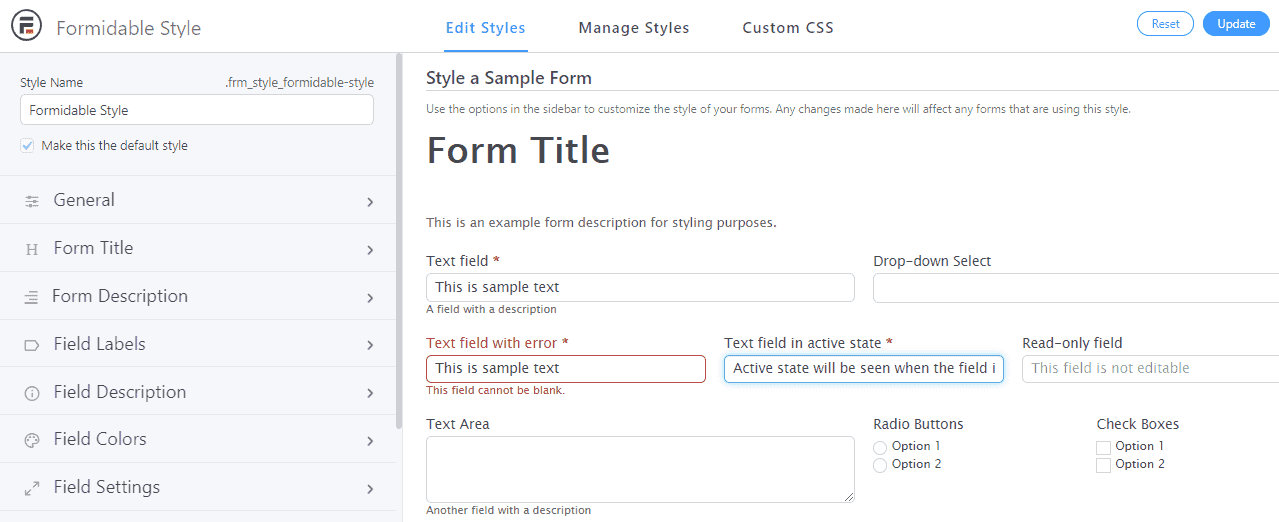Click the 'Radio Buttons' label

pyautogui.click(x=918, y=425)
